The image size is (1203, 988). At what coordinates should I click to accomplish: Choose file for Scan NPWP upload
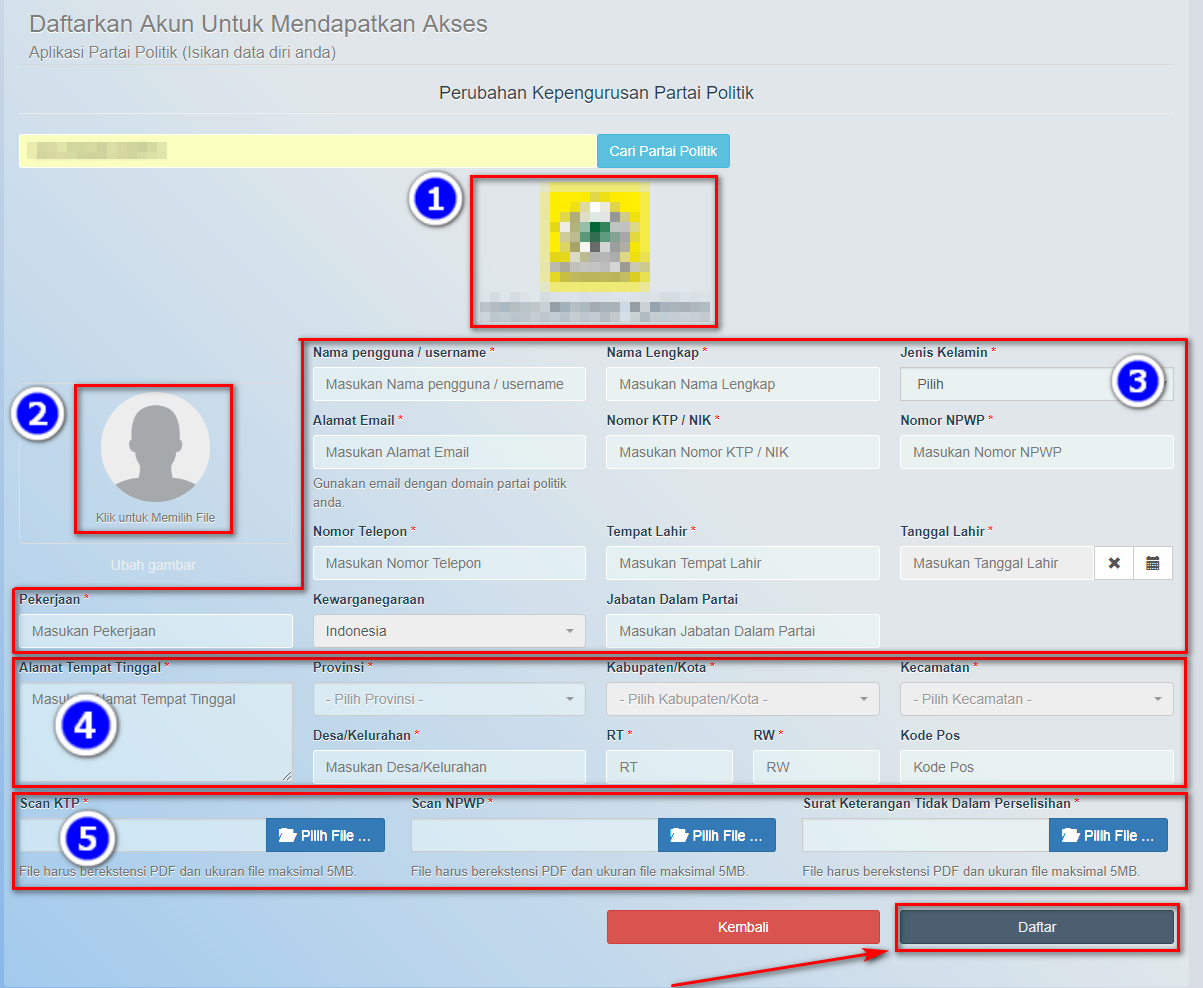[x=716, y=836]
